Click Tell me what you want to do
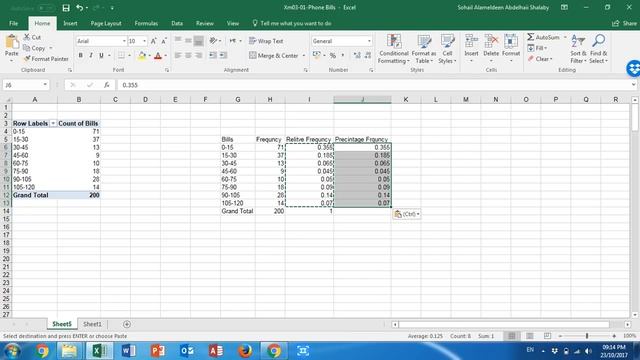Image resolution: width=640 pixels, height=360 pixels. 292,23
